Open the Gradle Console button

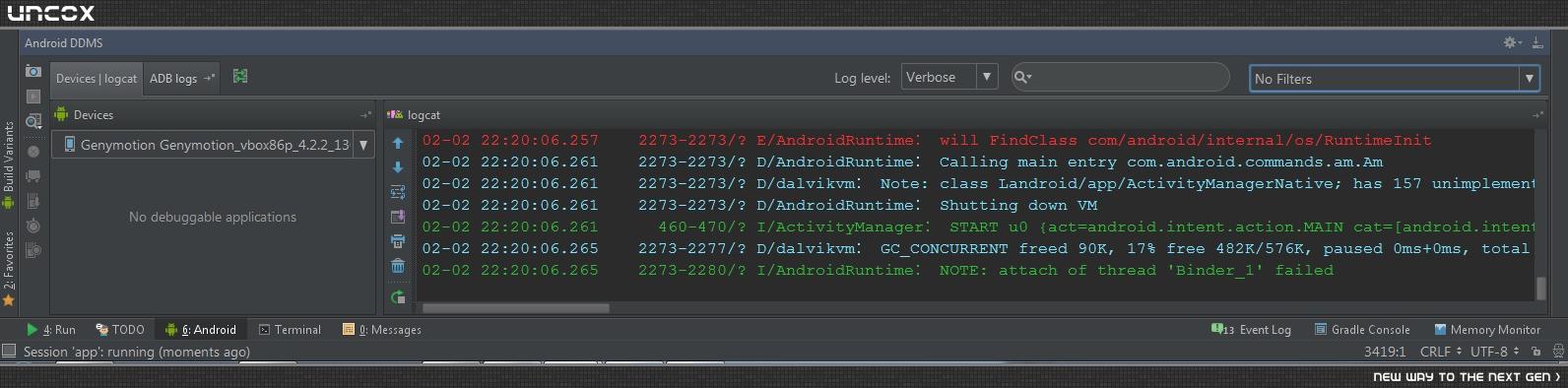tap(1362, 330)
